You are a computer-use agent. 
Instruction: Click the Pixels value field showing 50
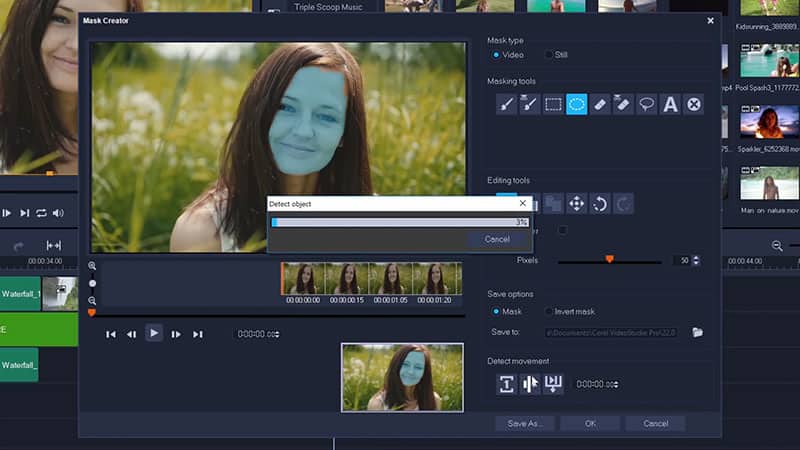(x=684, y=260)
